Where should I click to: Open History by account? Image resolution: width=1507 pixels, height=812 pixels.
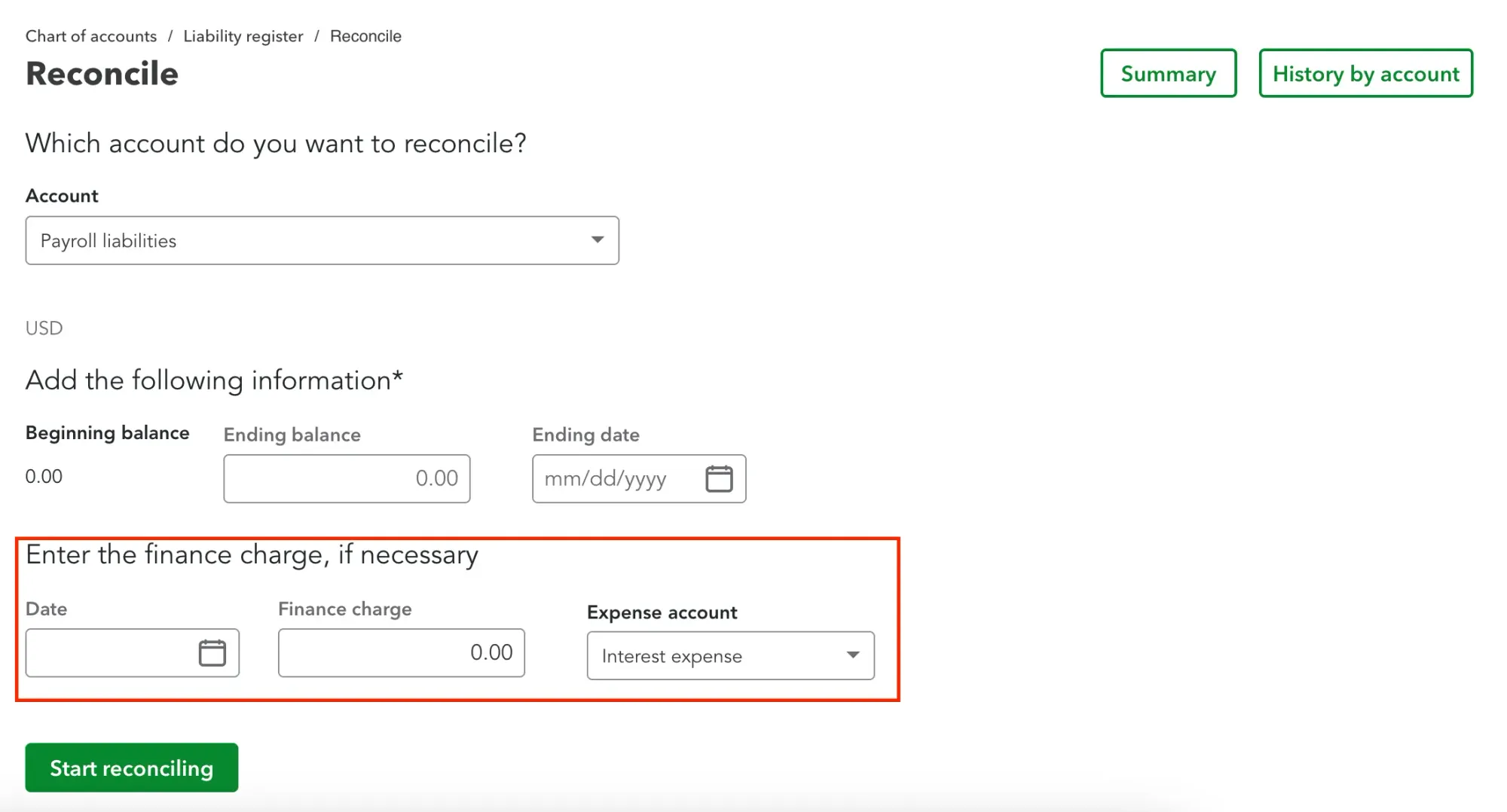pos(1365,73)
